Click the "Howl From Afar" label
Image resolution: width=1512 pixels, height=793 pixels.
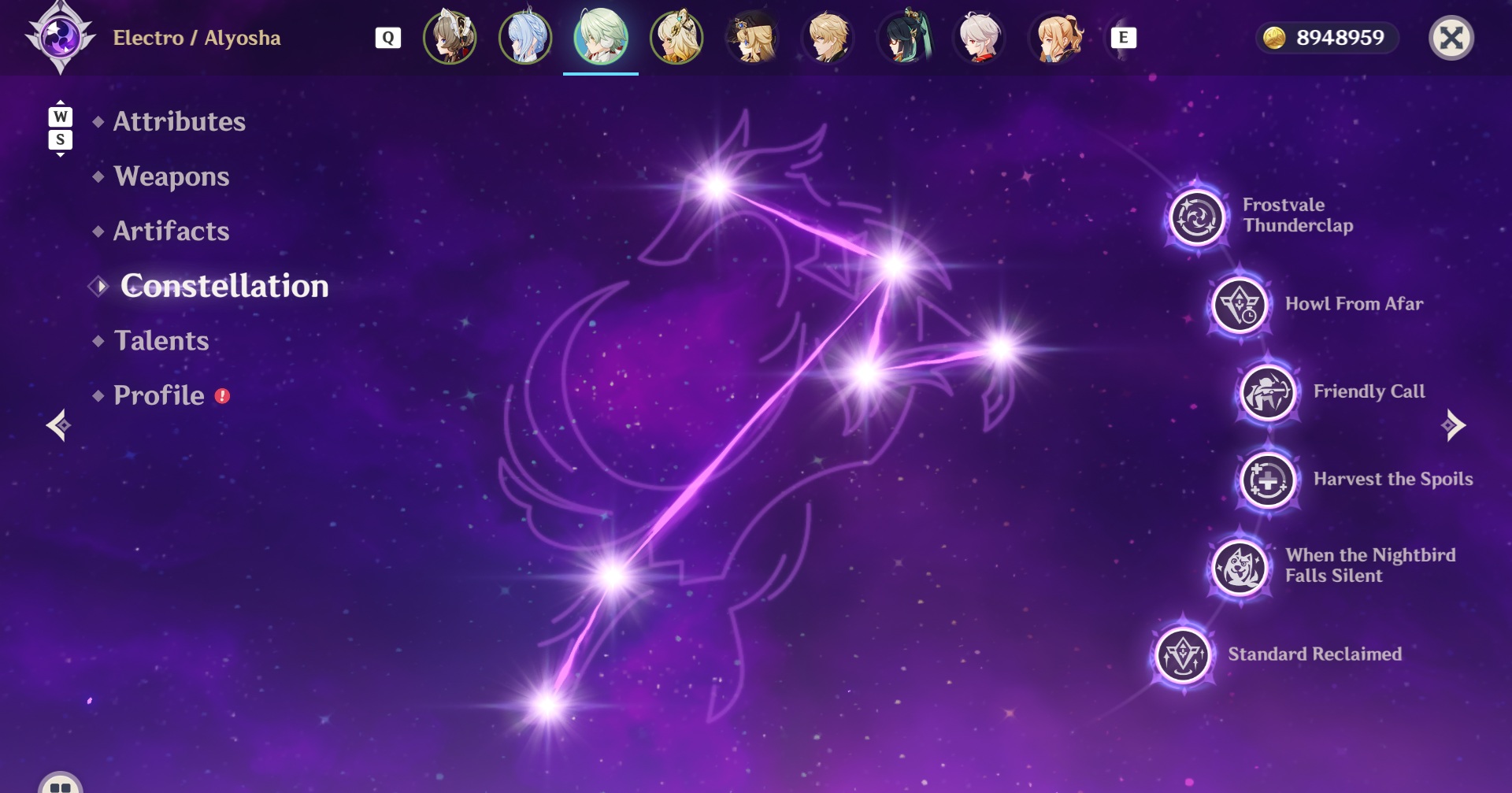coord(1354,304)
